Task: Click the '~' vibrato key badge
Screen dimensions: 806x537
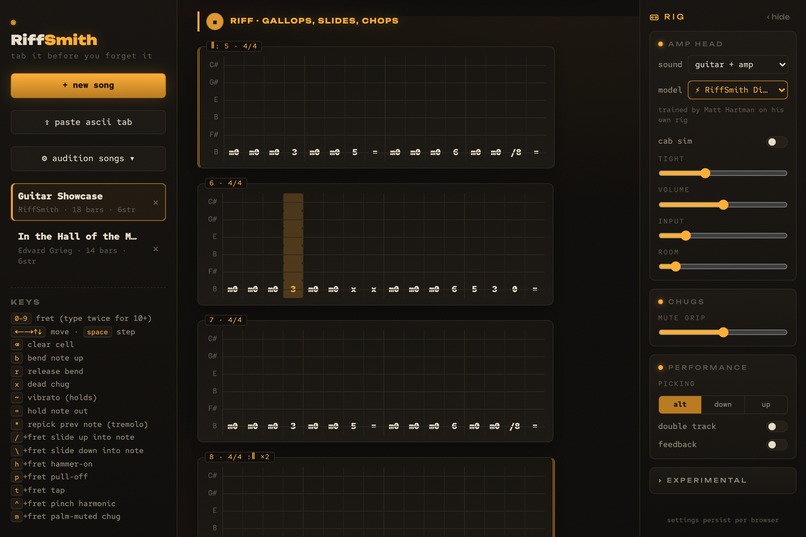Action: (17, 397)
